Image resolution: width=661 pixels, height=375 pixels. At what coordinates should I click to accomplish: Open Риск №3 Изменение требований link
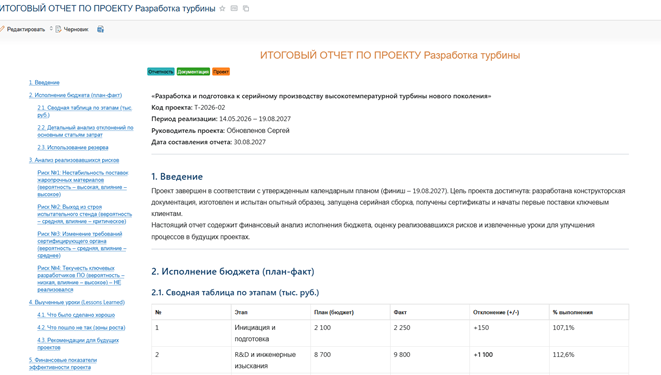point(82,244)
